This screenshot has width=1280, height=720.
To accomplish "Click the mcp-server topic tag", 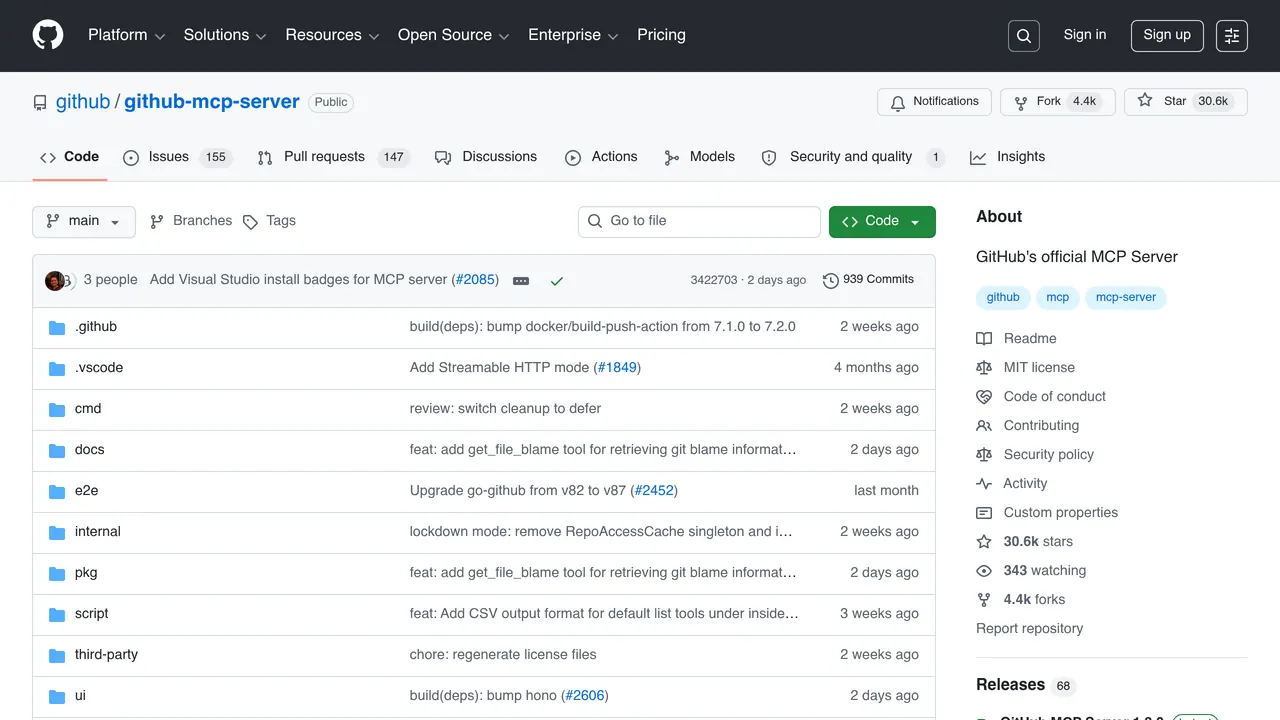I will (1126, 298).
